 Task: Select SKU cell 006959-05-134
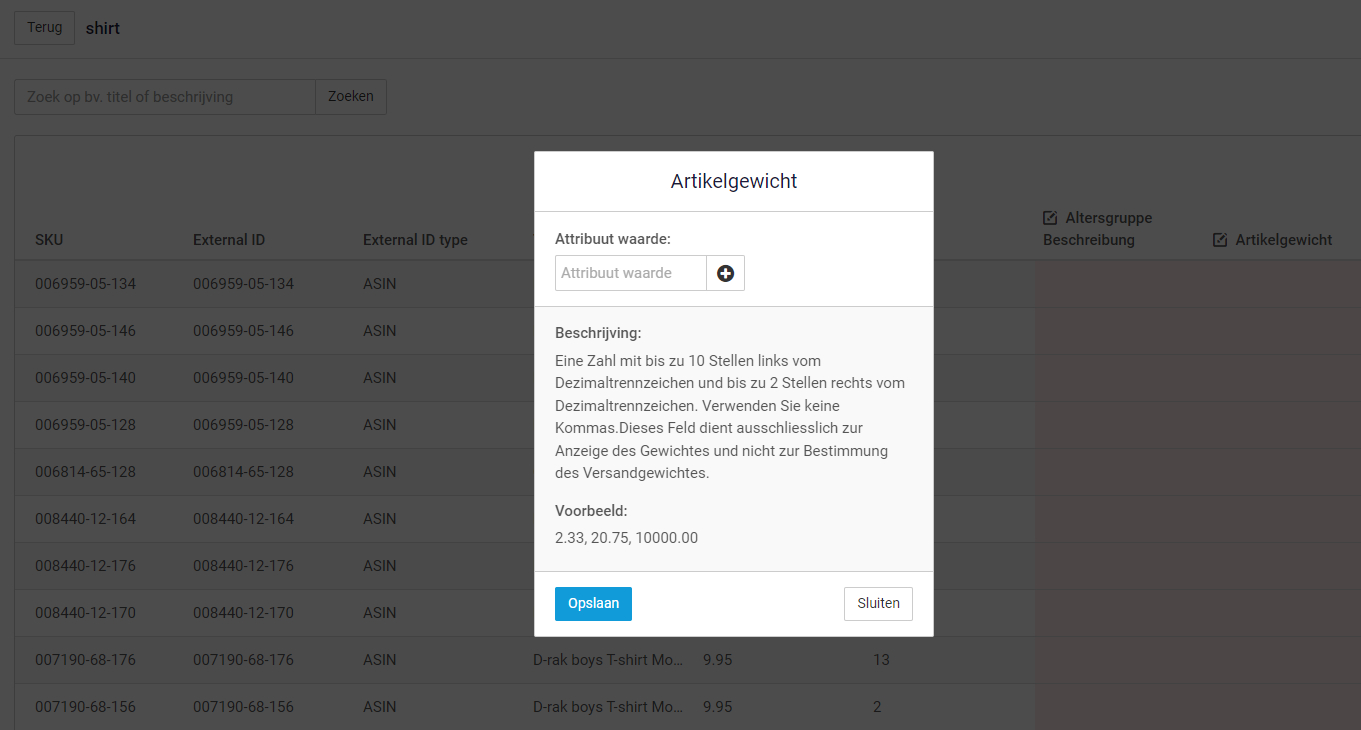pos(85,284)
